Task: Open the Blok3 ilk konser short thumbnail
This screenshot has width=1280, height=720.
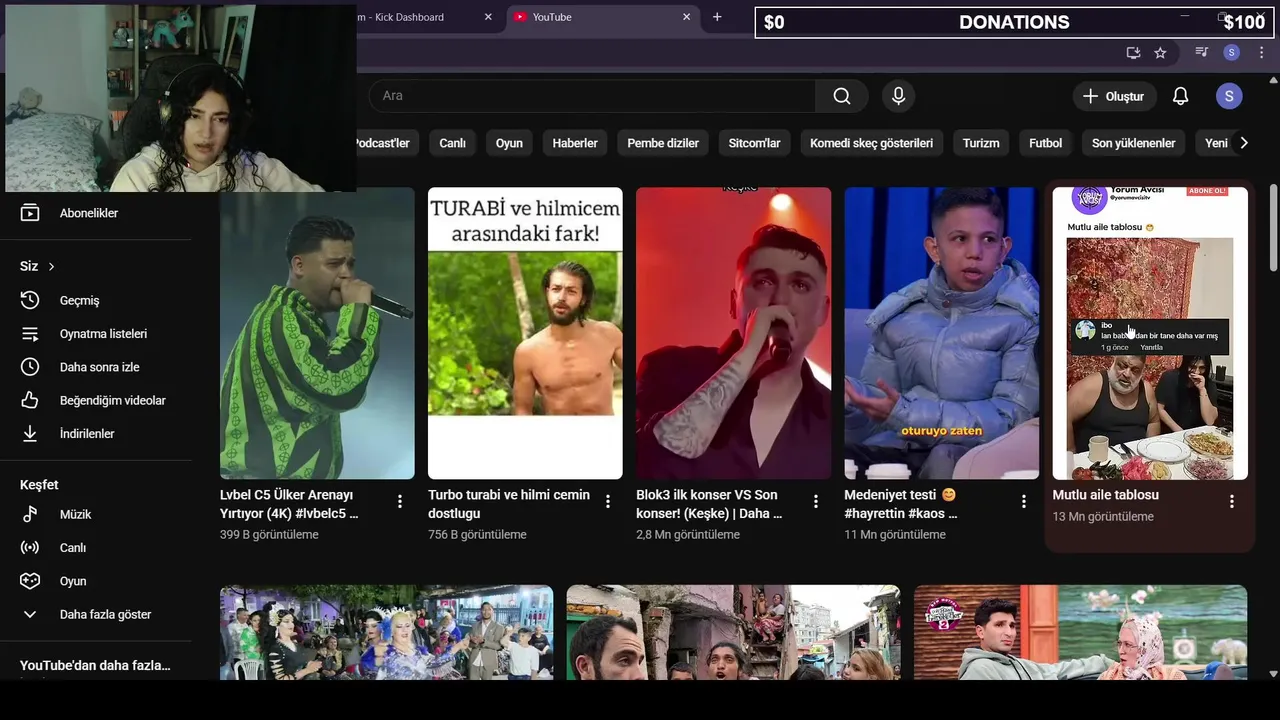Action: pos(733,333)
